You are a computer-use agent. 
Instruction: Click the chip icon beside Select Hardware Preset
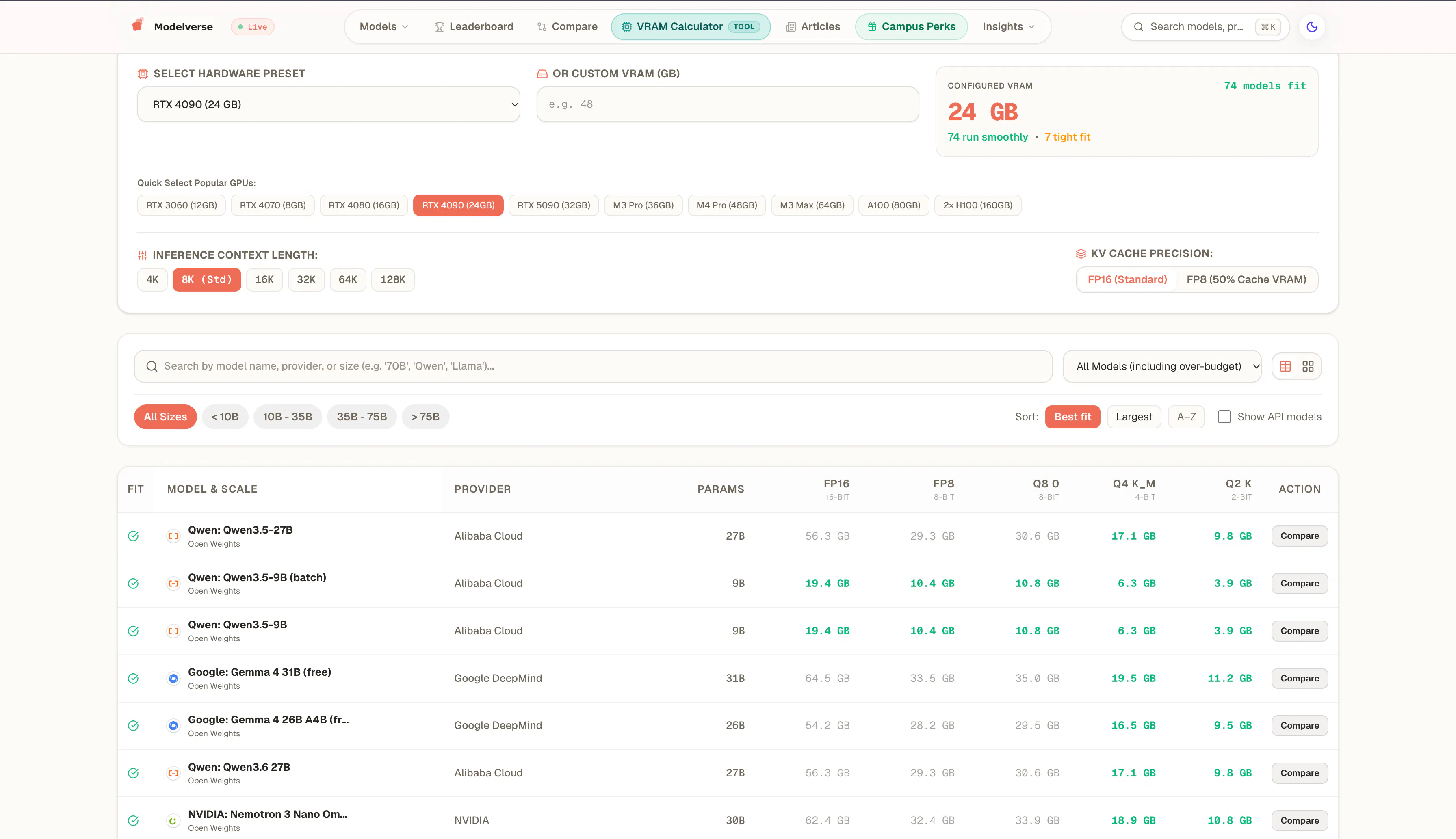[x=143, y=74]
